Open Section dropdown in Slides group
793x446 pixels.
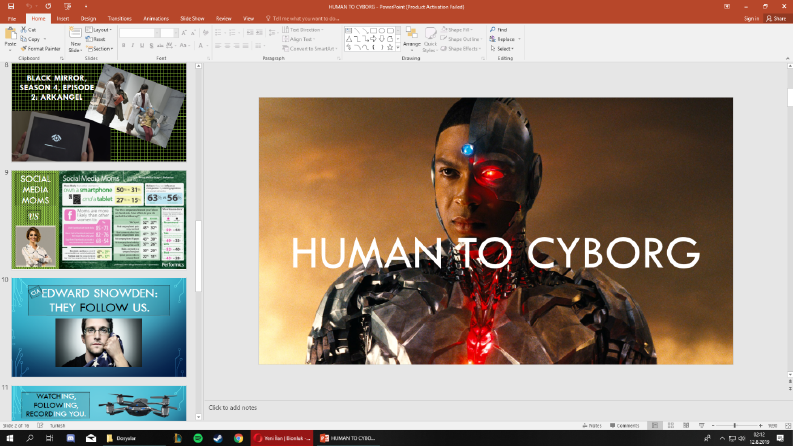click(100, 49)
